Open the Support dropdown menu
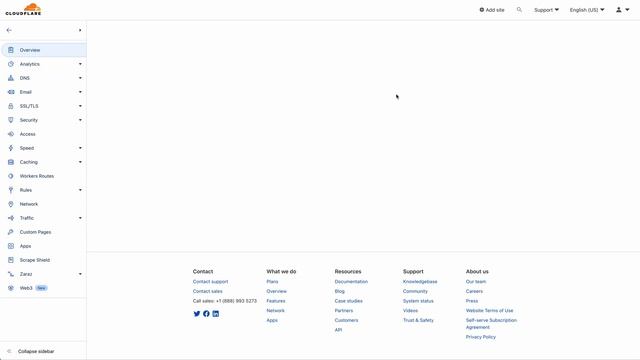The width and height of the screenshot is (640, 360). pos(546,10)
